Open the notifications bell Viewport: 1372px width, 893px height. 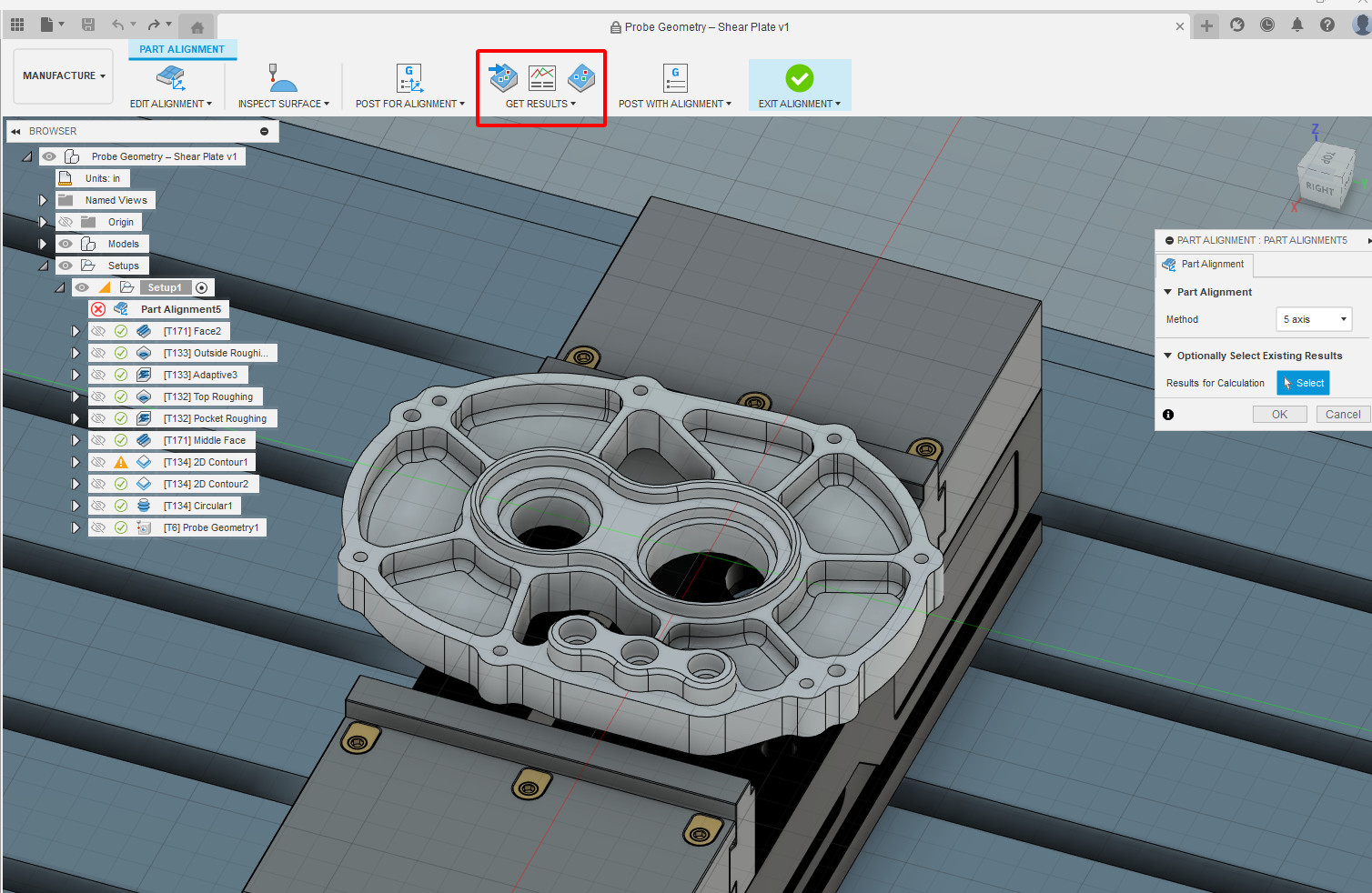pos(1297,25)
